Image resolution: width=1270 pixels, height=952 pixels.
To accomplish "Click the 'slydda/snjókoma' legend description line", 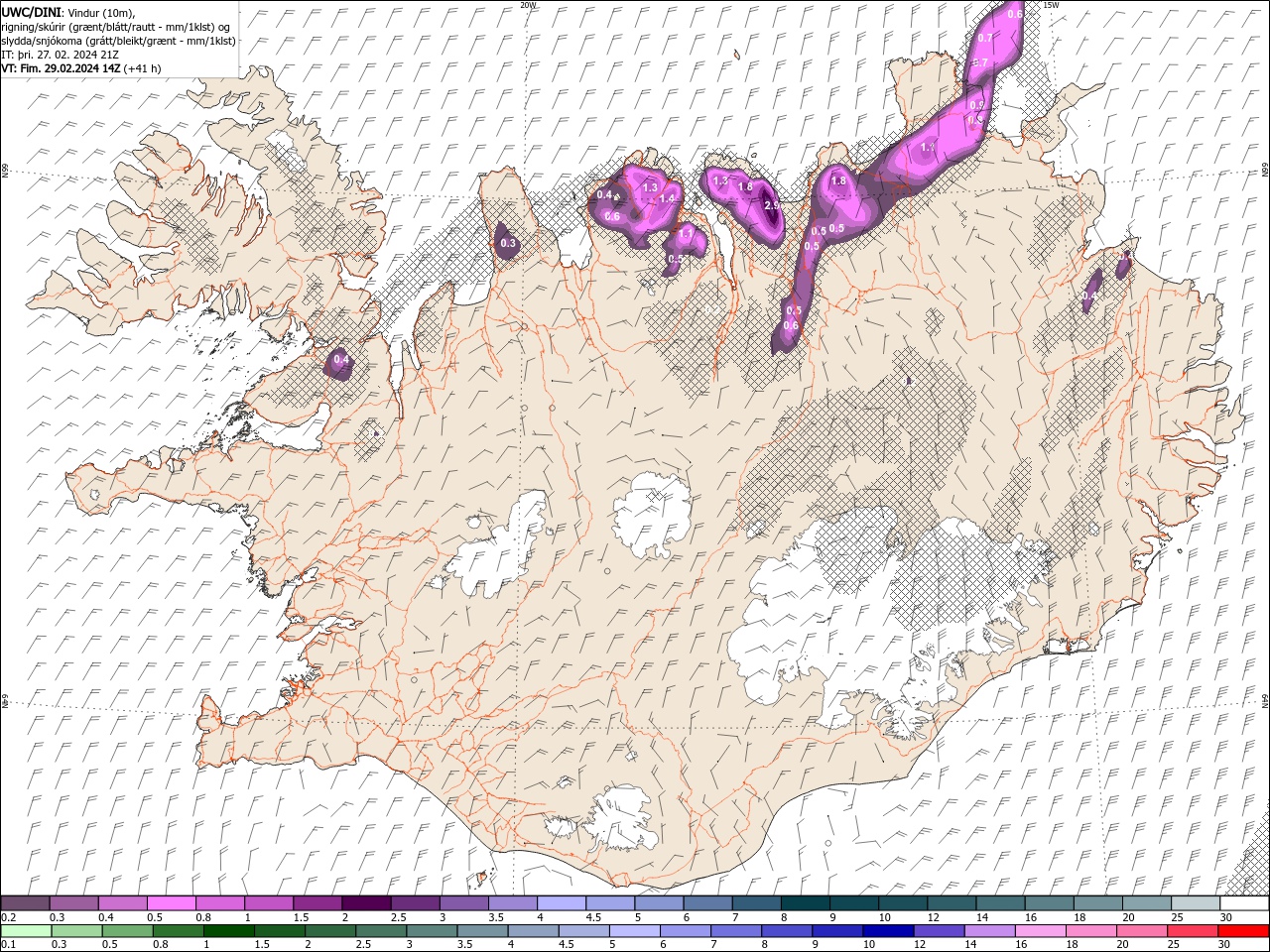I will 118,41.
